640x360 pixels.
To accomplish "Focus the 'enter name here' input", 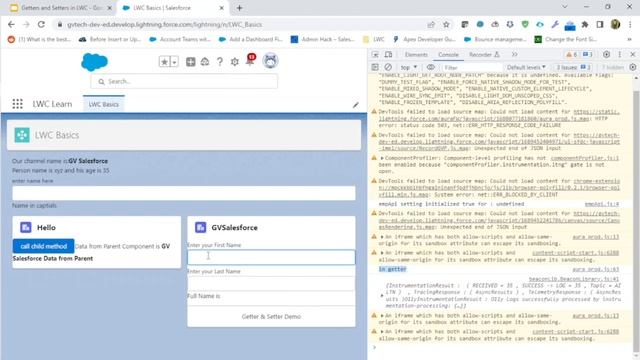I will [184, 193].
